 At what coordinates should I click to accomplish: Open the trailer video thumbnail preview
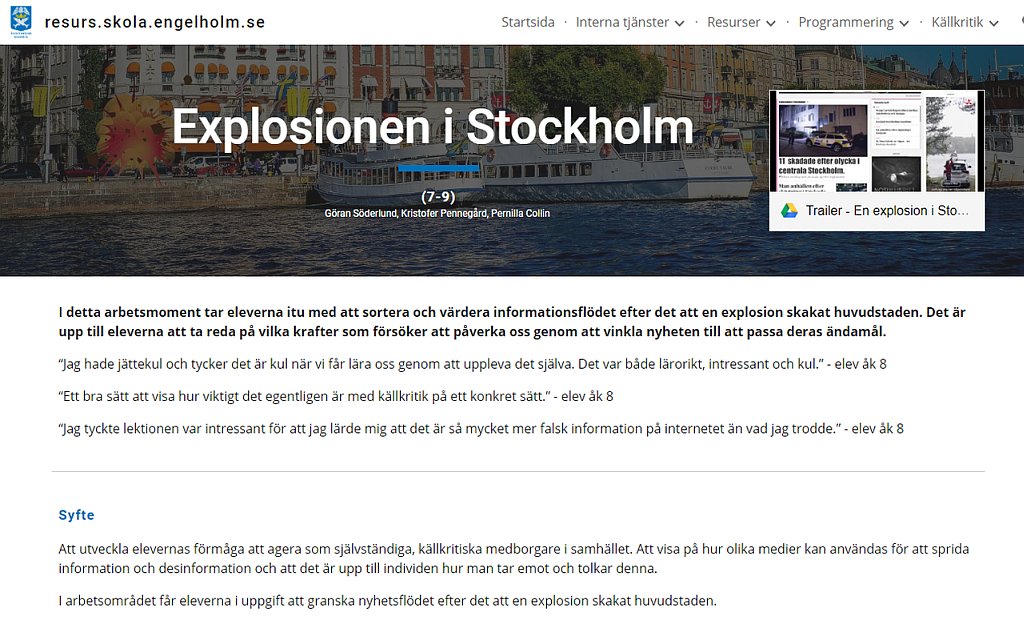coord(876,141)
